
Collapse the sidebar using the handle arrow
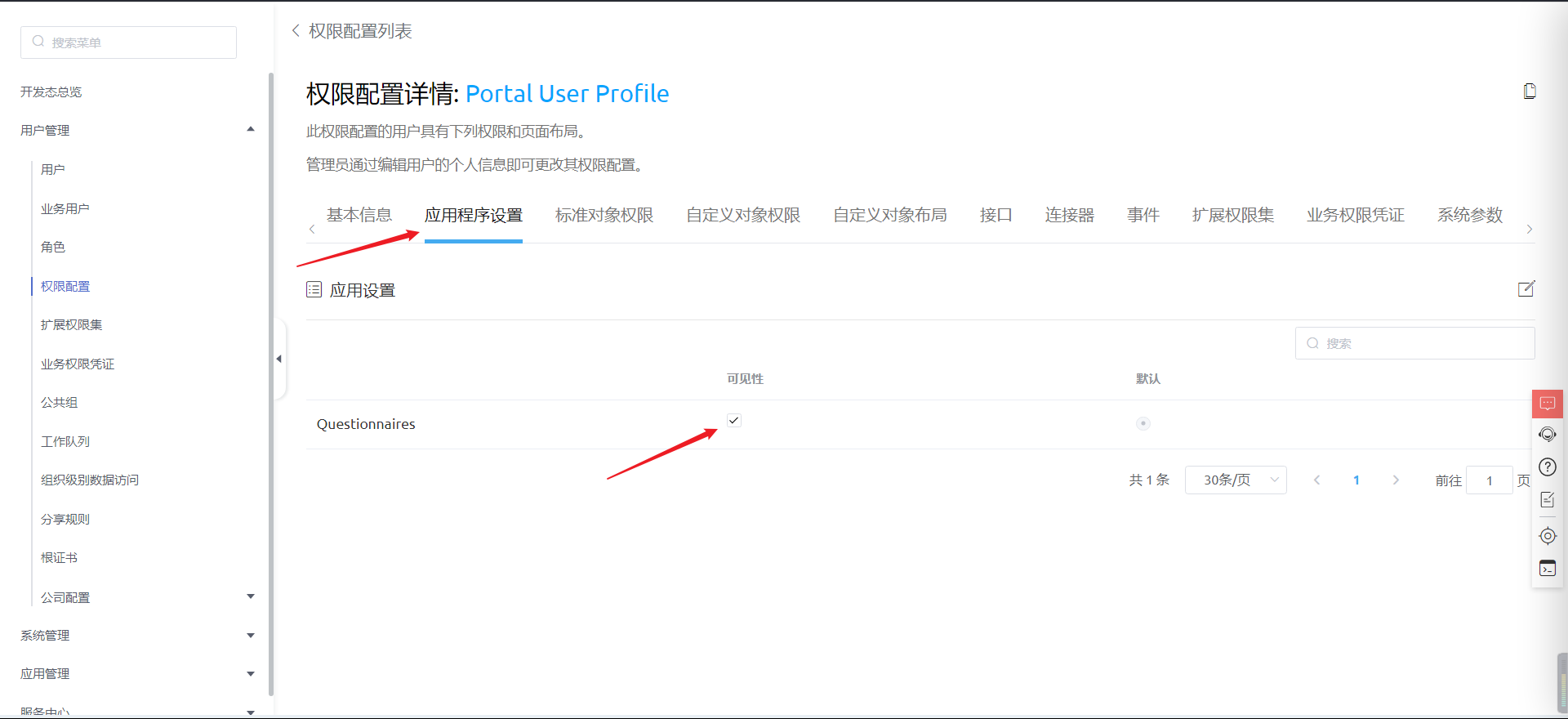(x=279, y=359)
